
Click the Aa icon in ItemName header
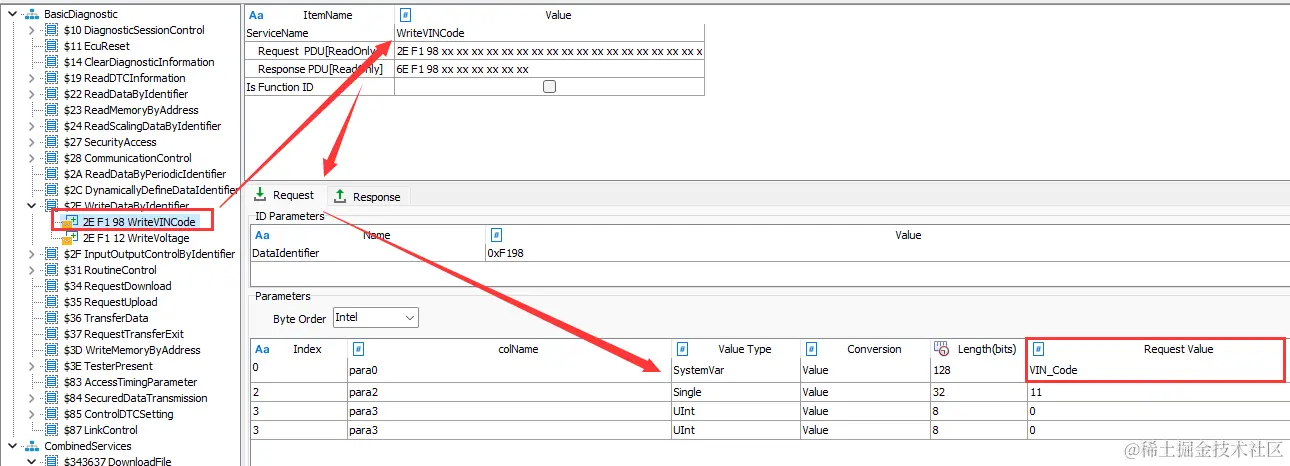pos(257,16)
